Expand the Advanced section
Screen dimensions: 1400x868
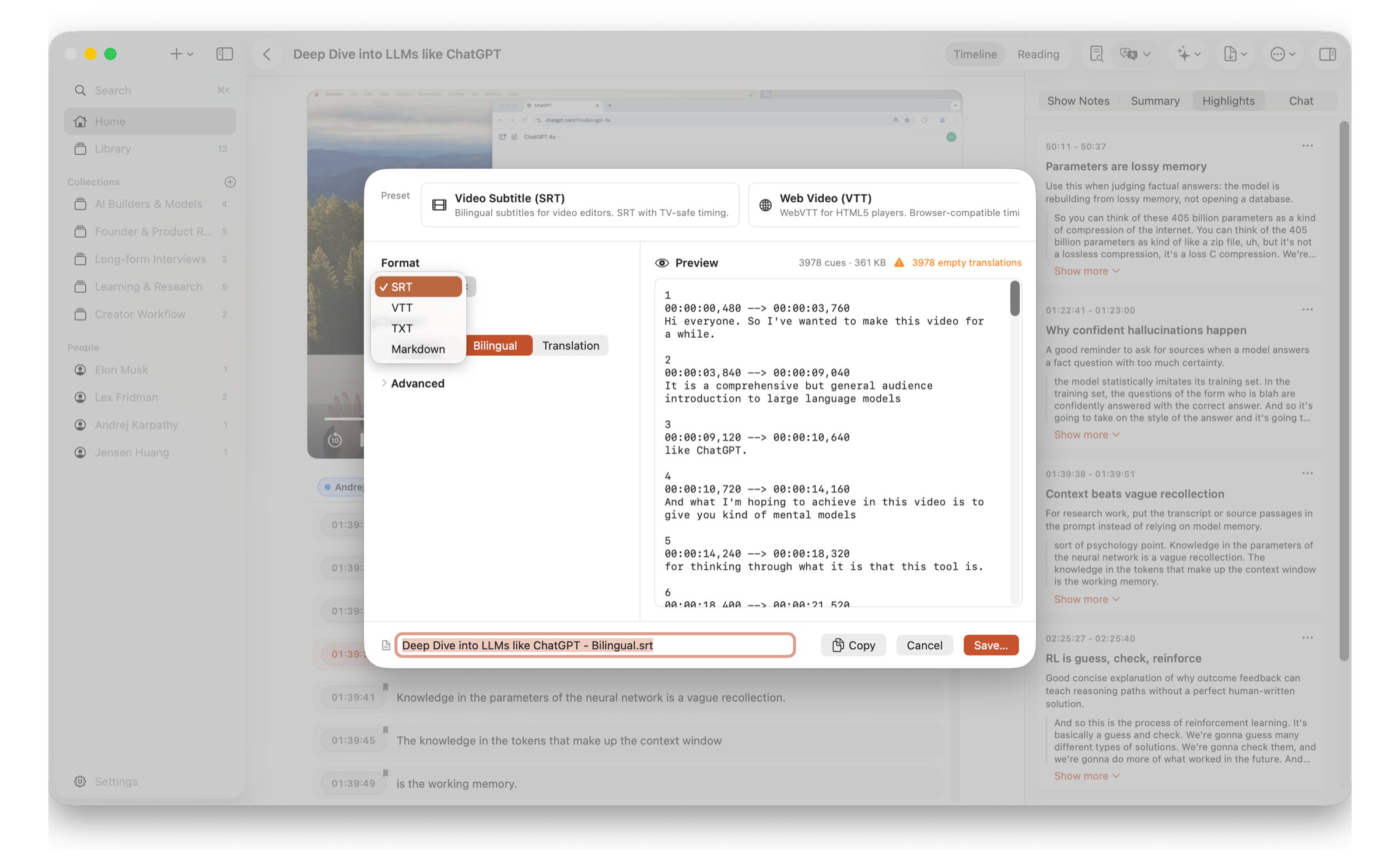click(413, 383)
